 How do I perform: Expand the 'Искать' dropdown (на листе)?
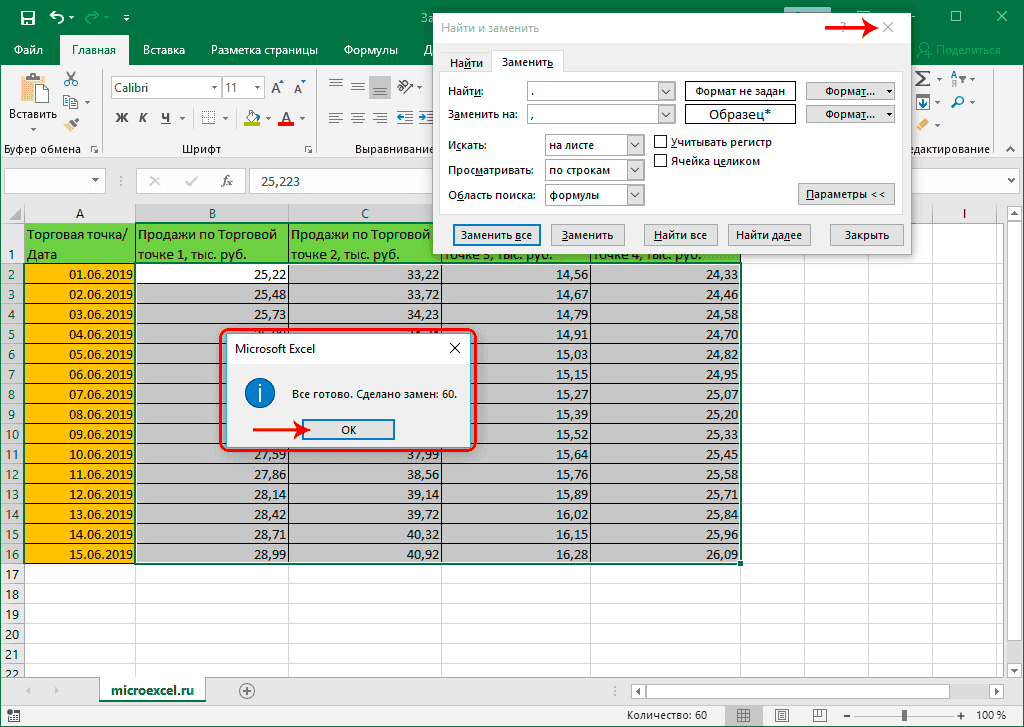634,145
